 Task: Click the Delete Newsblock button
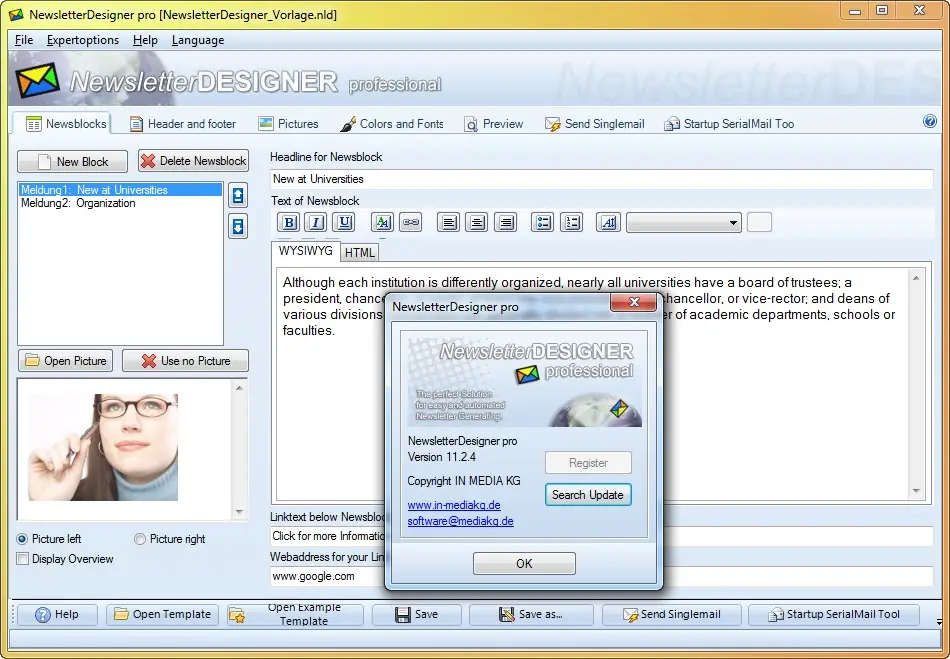pyautogui.click(x=193, y=161)
